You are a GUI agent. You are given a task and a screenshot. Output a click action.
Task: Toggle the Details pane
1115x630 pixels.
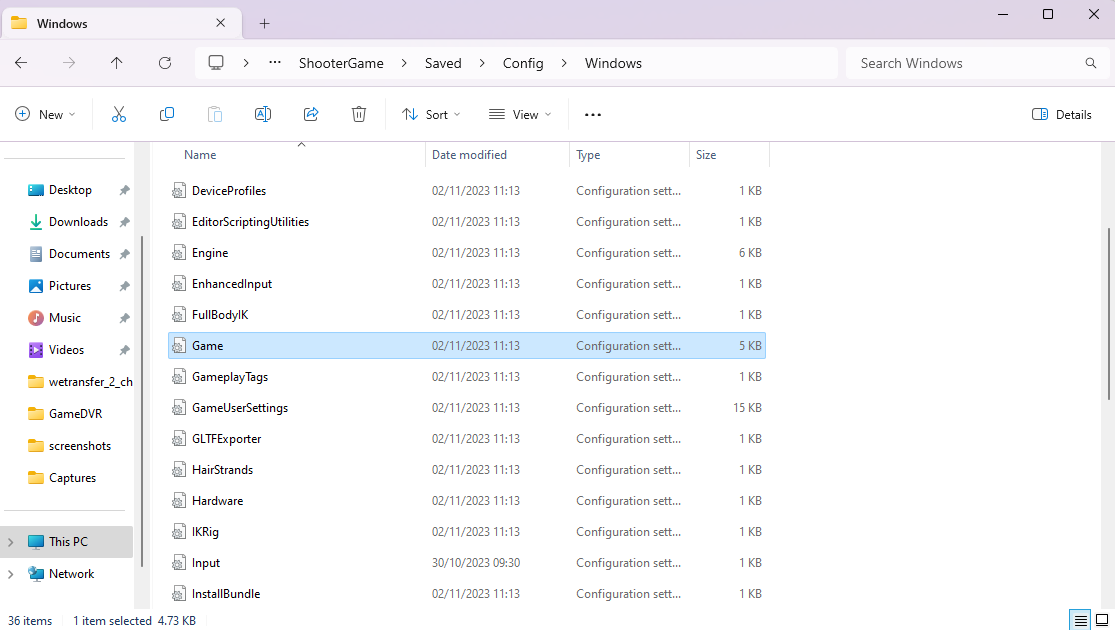(1061, 114)
